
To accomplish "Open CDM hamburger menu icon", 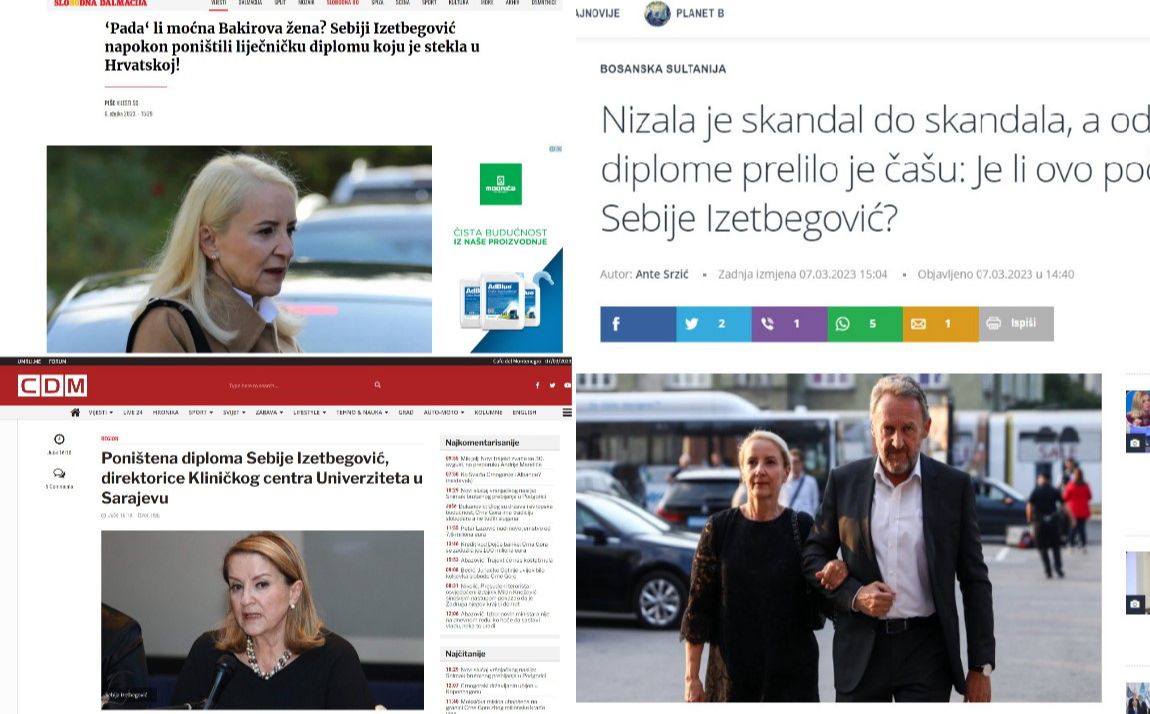I will coord(567,413).
